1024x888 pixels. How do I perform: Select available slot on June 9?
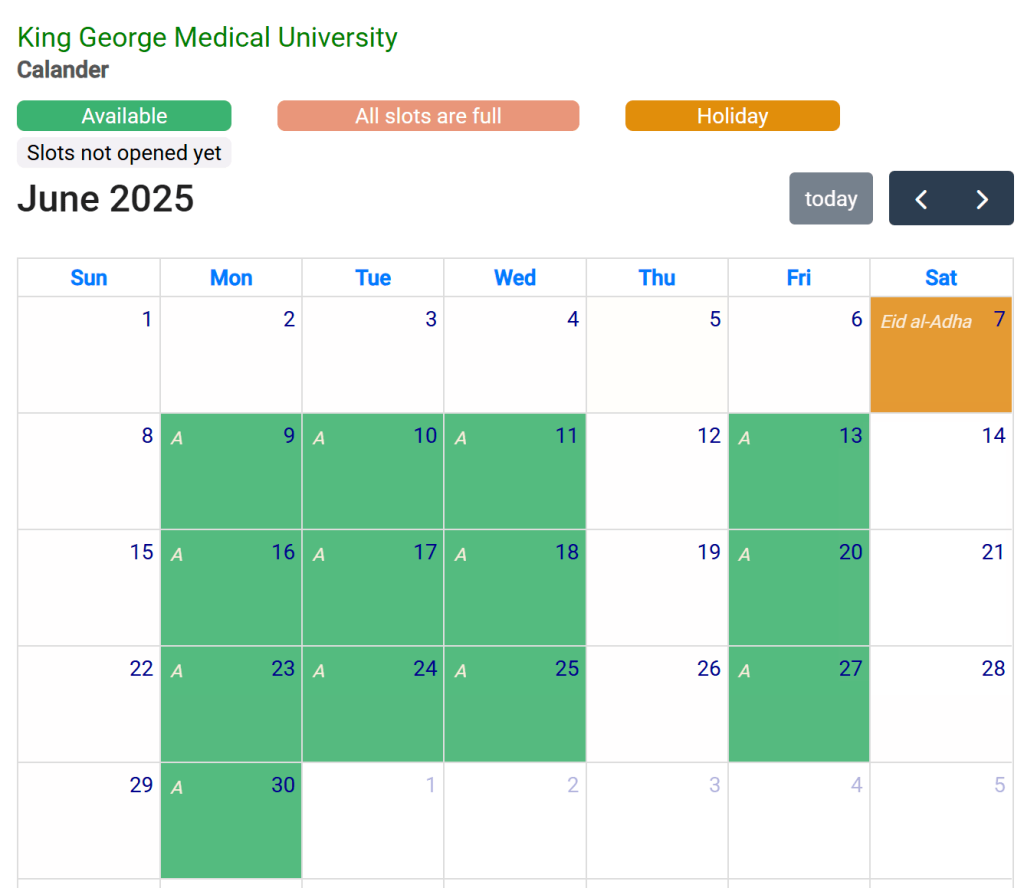pyautogui.click(x=231, y=471)
